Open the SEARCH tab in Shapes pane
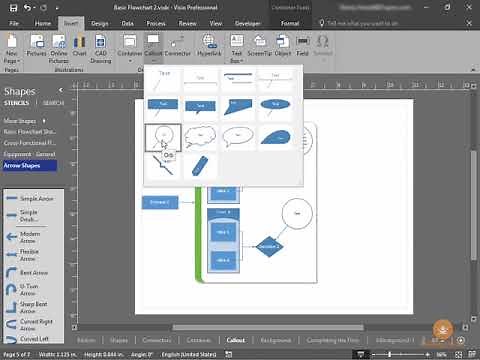Screen dimensions: 480x360 pos(53,103)
